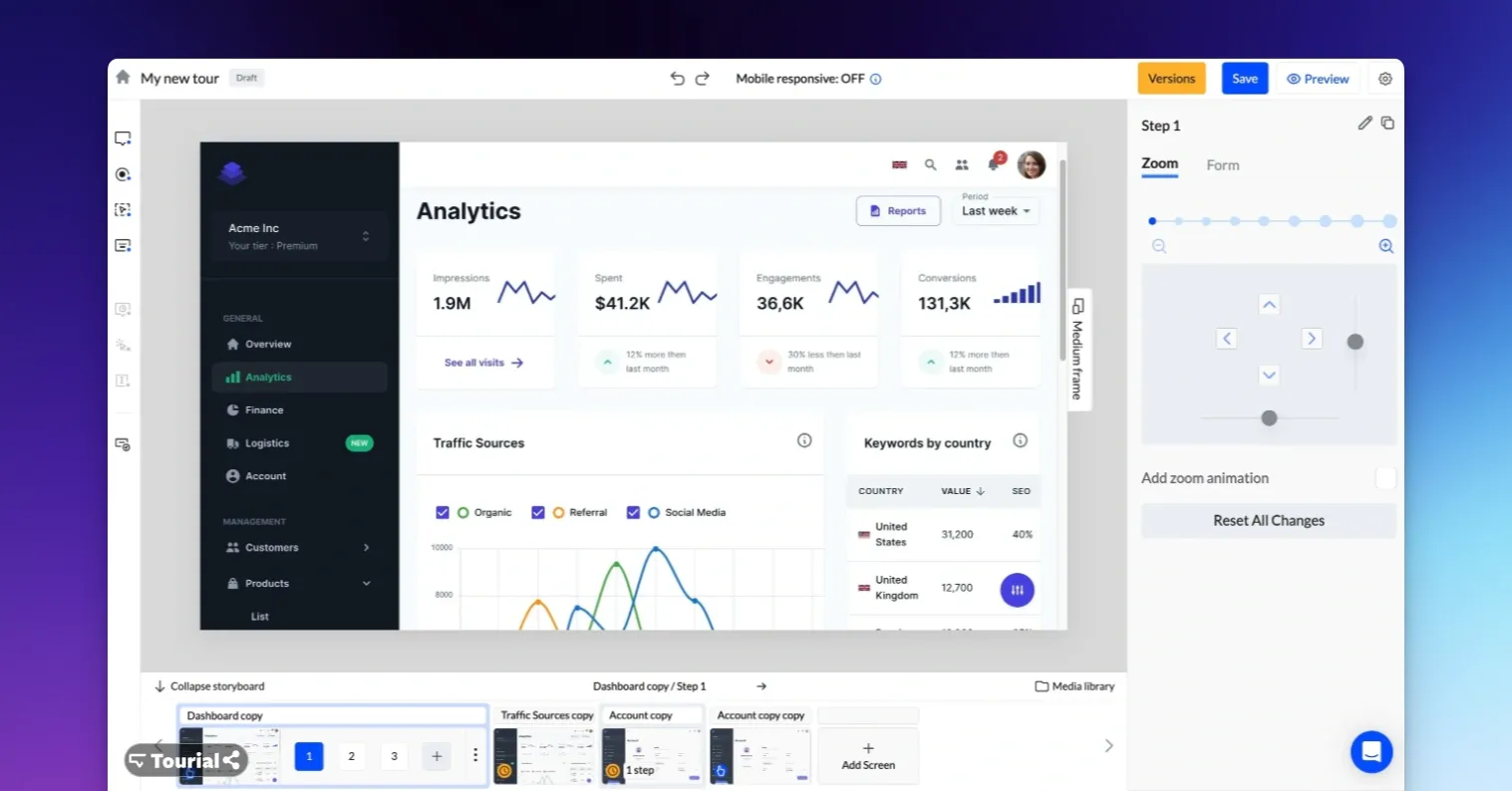The image size is (1512, 791).
Task: Uncheck the Organic traffic checkbox
Action: tap(443, 513)
